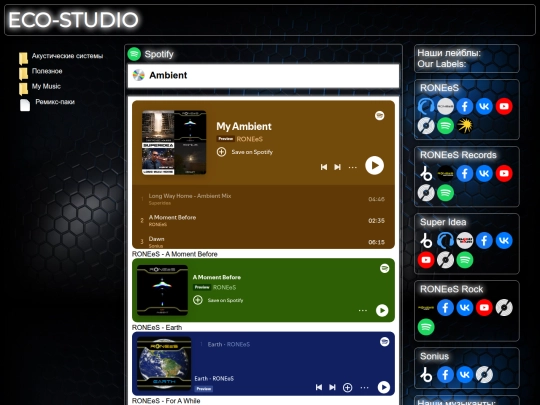Select track 3 Dawn
Image resolution: width=540 pixels, height=405 pixels.
point(263,241)
